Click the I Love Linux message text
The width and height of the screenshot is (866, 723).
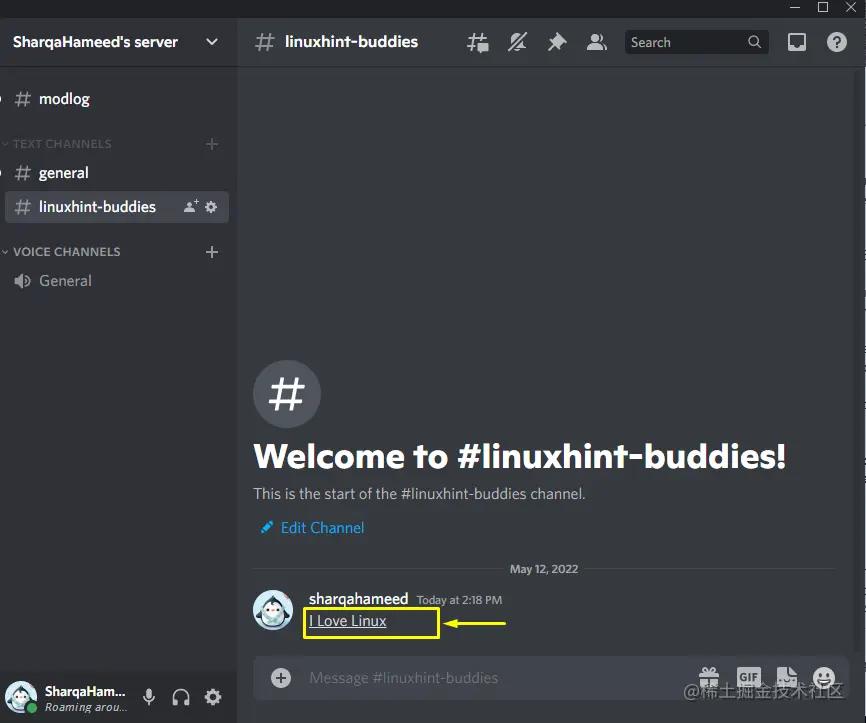(347, 621)
